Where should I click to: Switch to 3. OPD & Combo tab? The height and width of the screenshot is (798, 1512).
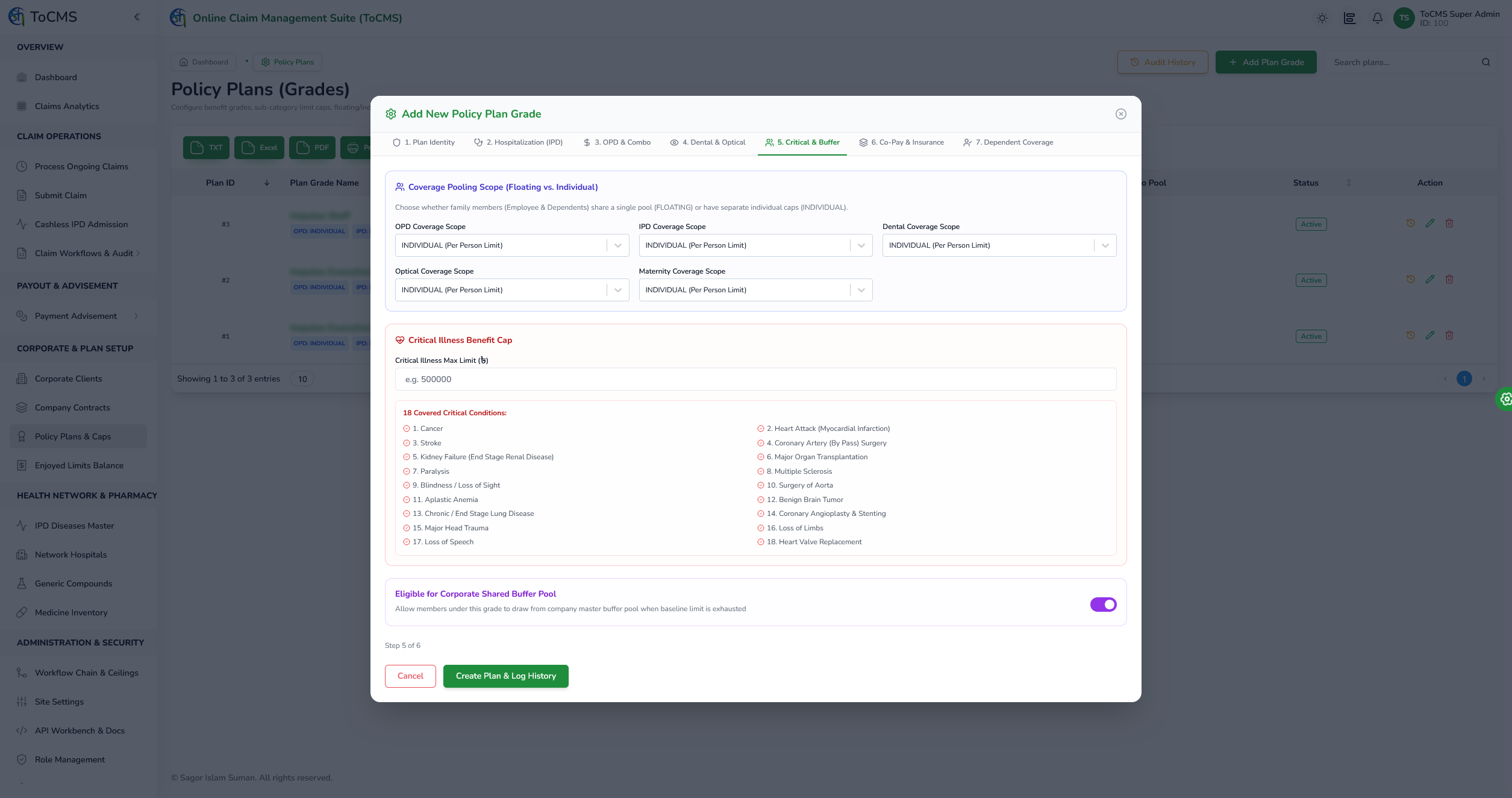(x=616, y=143)
